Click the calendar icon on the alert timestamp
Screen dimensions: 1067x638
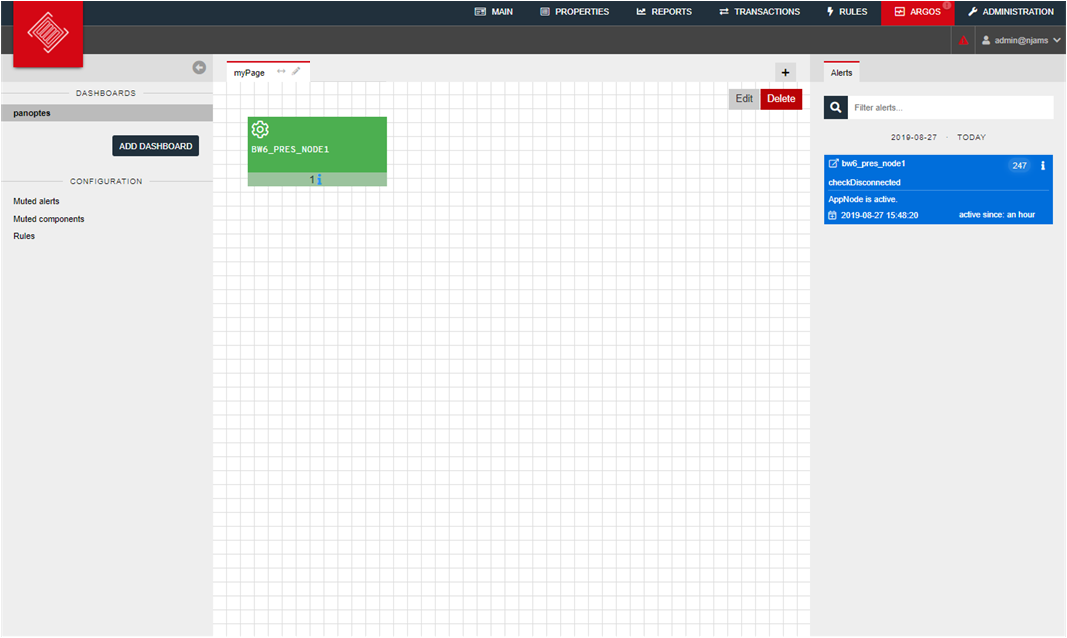pos(832,215)
